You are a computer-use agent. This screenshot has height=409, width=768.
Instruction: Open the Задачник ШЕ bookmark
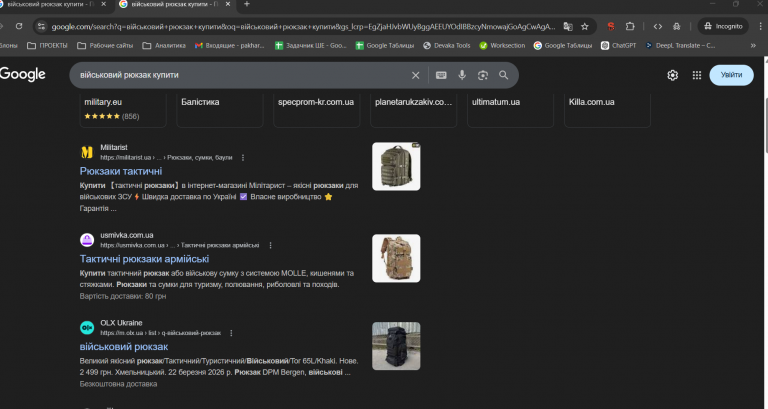tap(311, 46)
